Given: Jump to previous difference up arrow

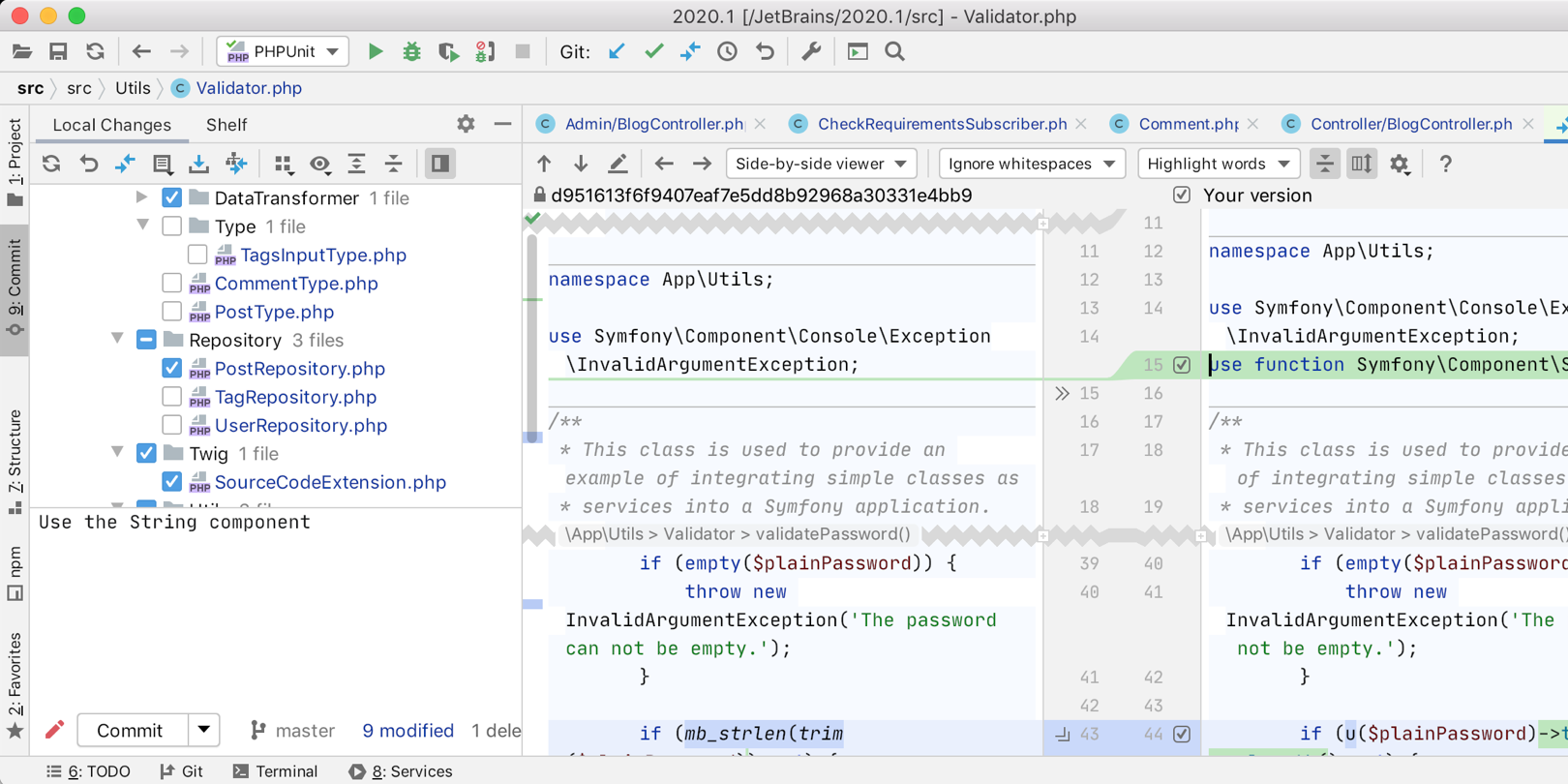Looking at the screenshot, I should pos(544,164).
